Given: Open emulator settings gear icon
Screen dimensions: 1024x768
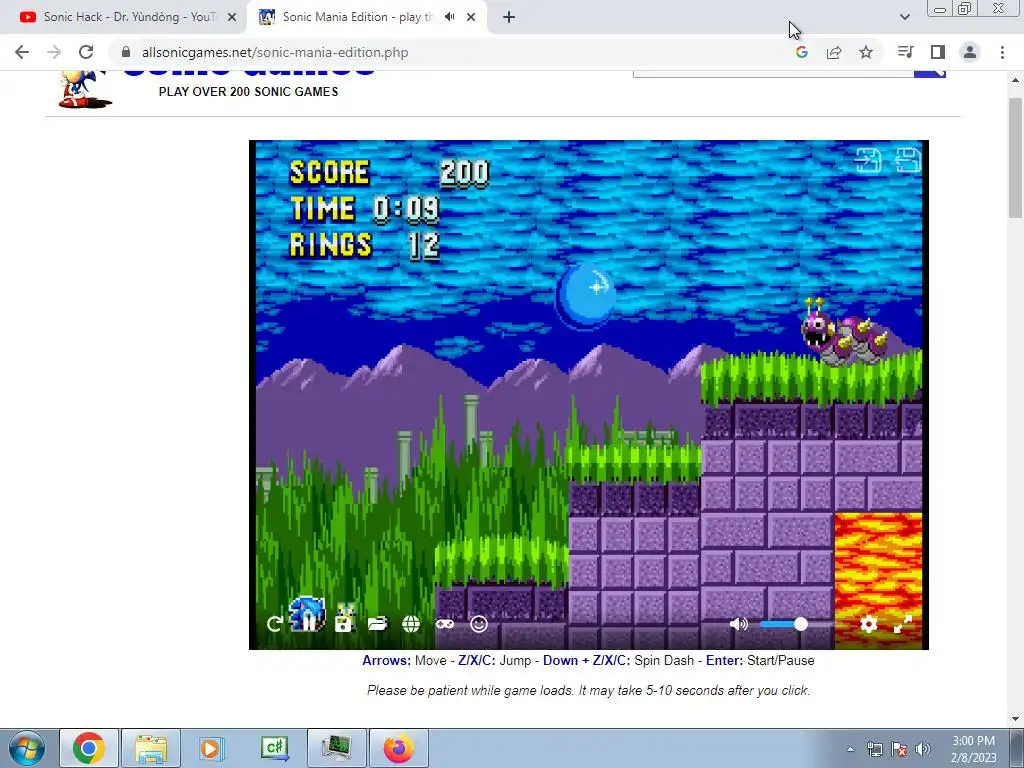Looking at the screenshot, I should click(x=869, y=624).
